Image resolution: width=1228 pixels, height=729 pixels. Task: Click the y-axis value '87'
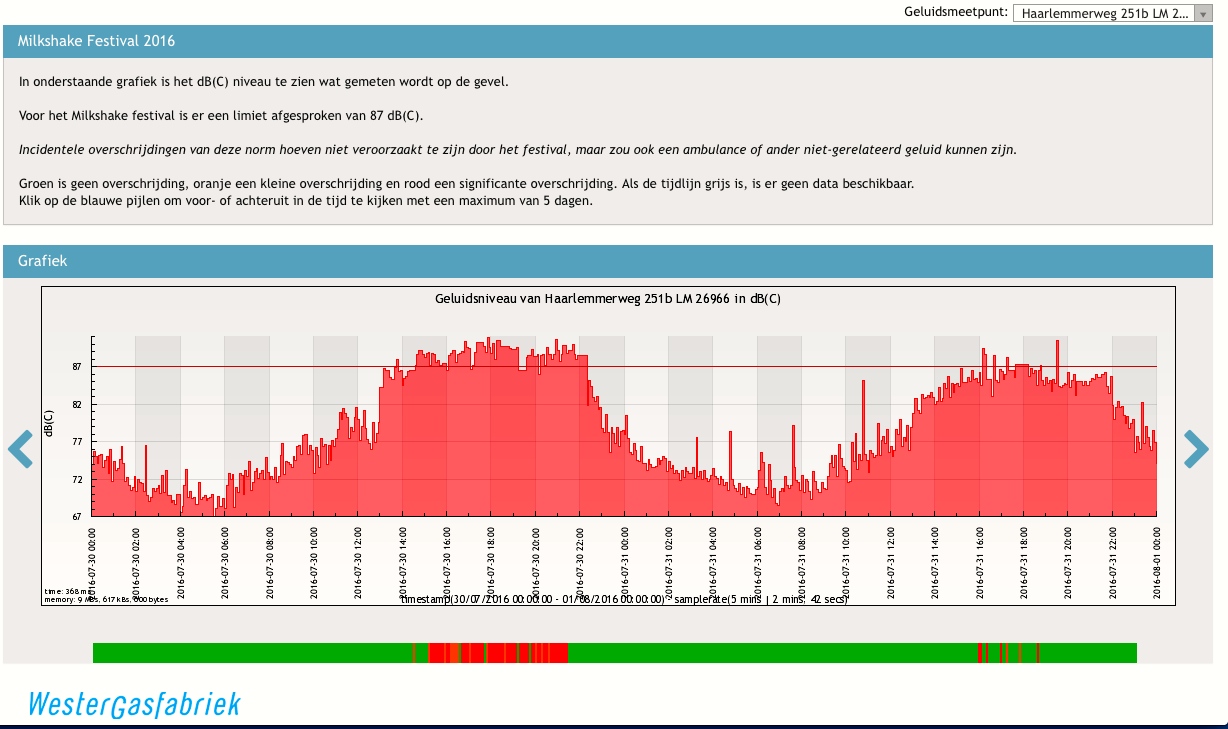tap(76, 367)
